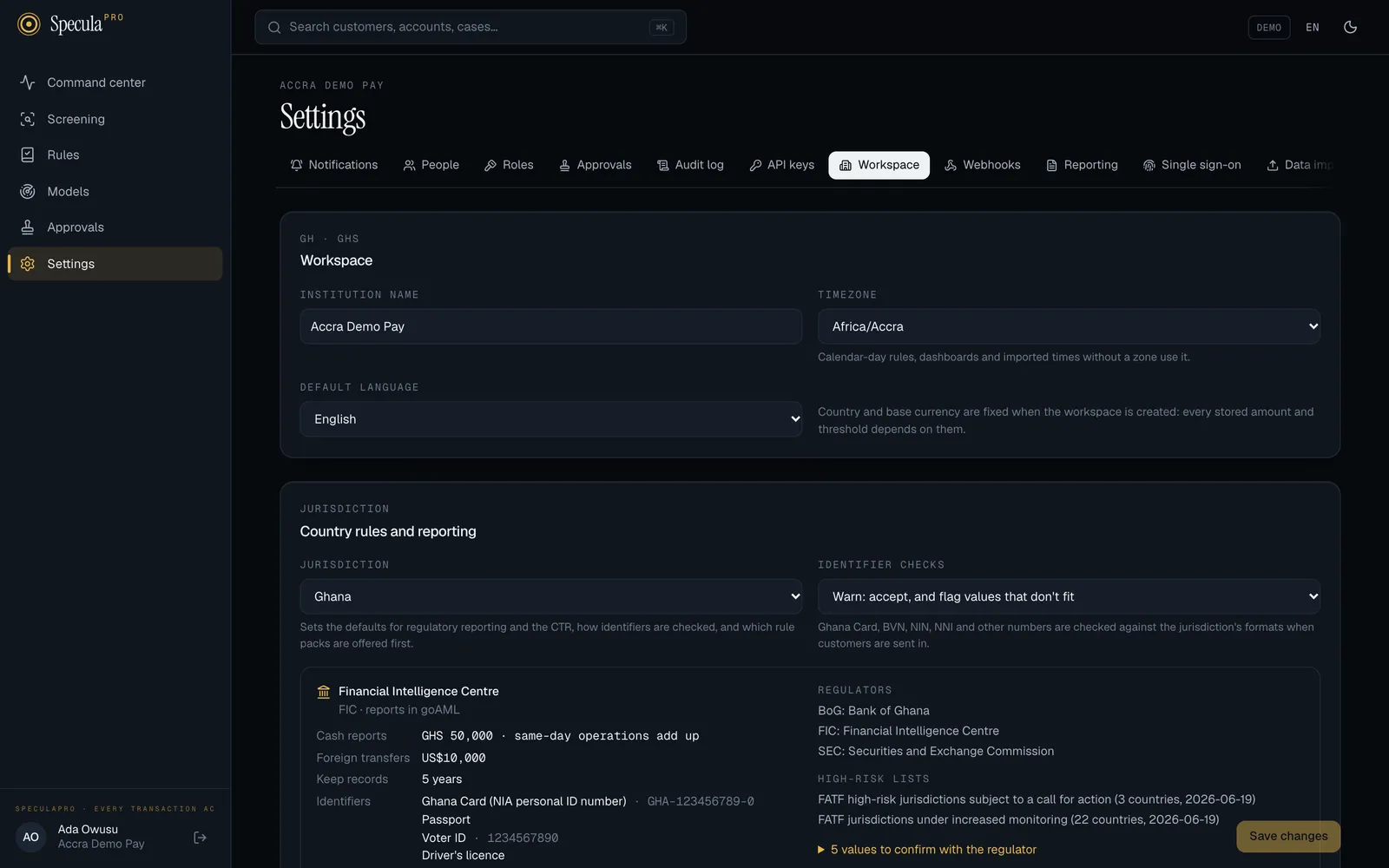Expand 5 values to confirm with regulator
The height and width of the screenshot is (868, 1389).
pyautogui.click(x=927, y=850)
